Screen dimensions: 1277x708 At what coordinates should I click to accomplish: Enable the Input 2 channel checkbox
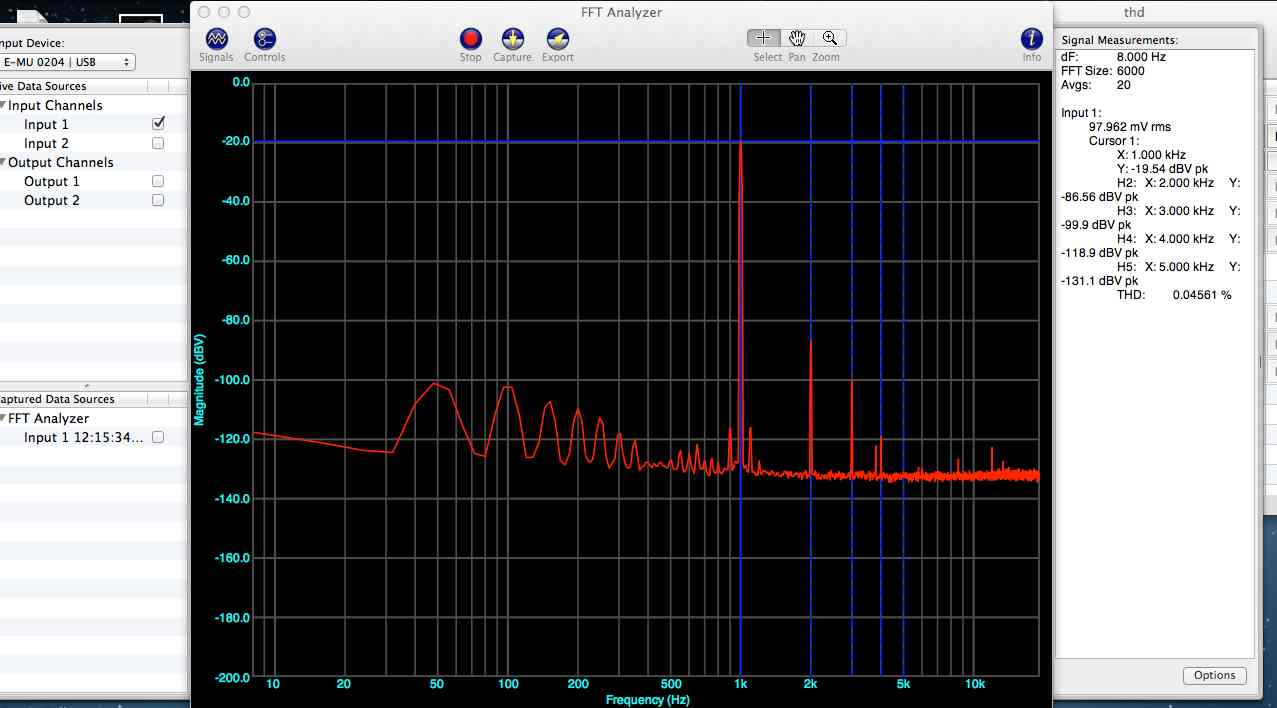click(158, 143)
